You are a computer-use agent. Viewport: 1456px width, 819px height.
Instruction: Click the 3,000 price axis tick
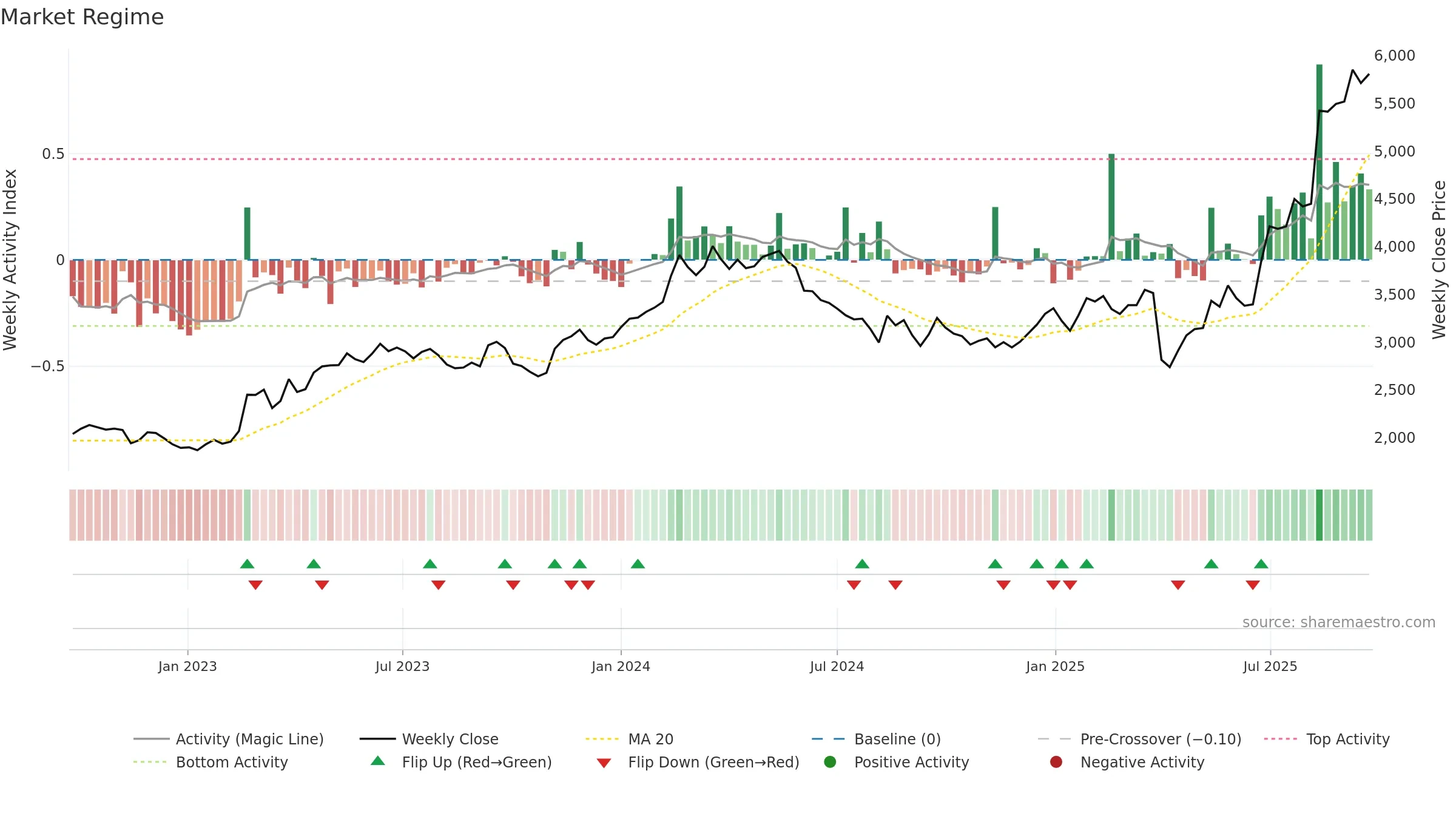[1394, 342]
